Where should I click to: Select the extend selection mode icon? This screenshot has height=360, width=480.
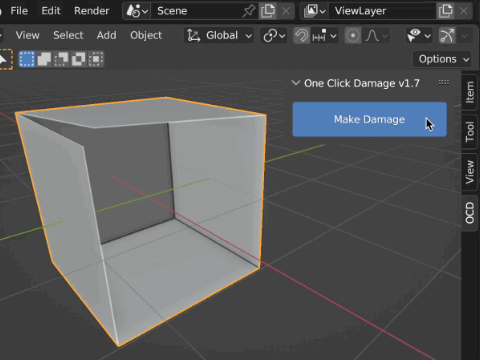coord(44,59)
